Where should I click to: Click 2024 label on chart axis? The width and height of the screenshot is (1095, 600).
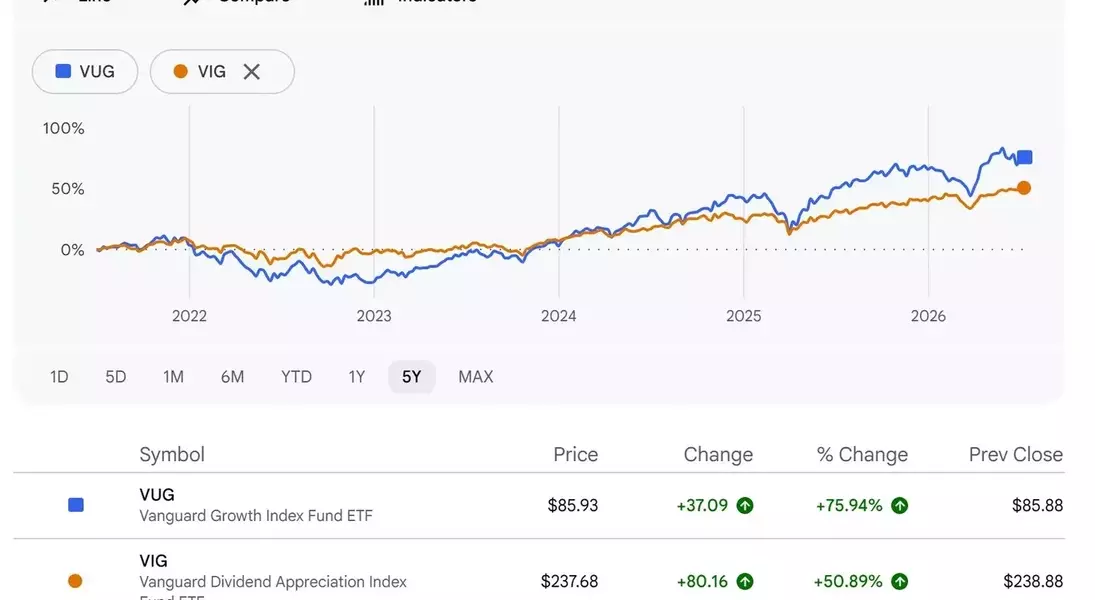pyautogui.click(x=559, y=316)
